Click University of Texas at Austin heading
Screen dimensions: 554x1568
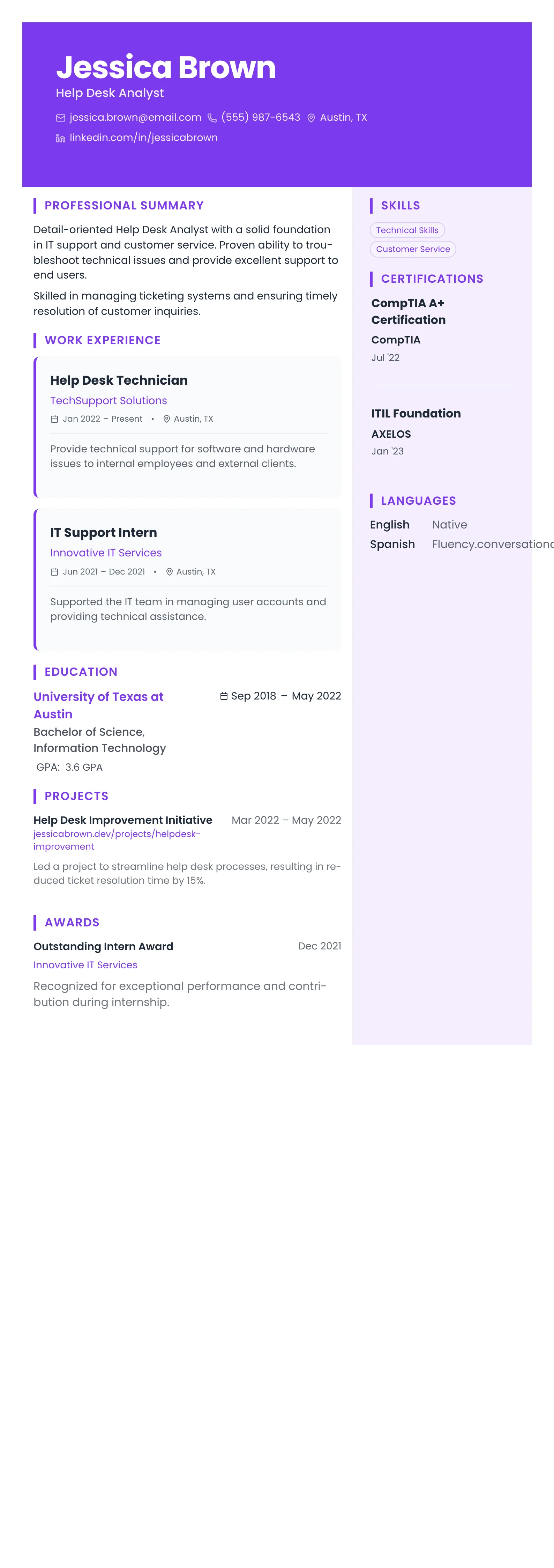coord(98,705)
